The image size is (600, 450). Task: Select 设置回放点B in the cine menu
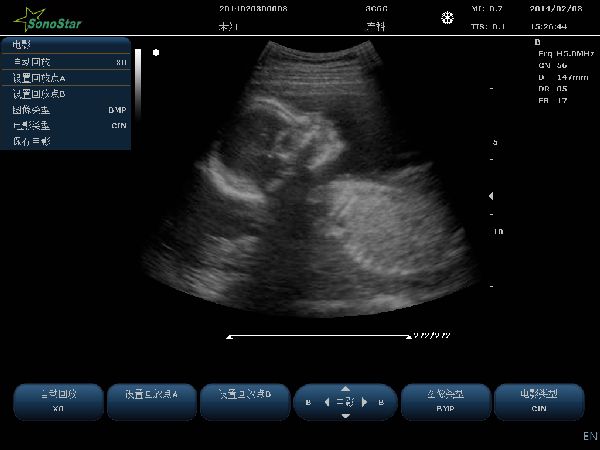[x=66, y=93]
